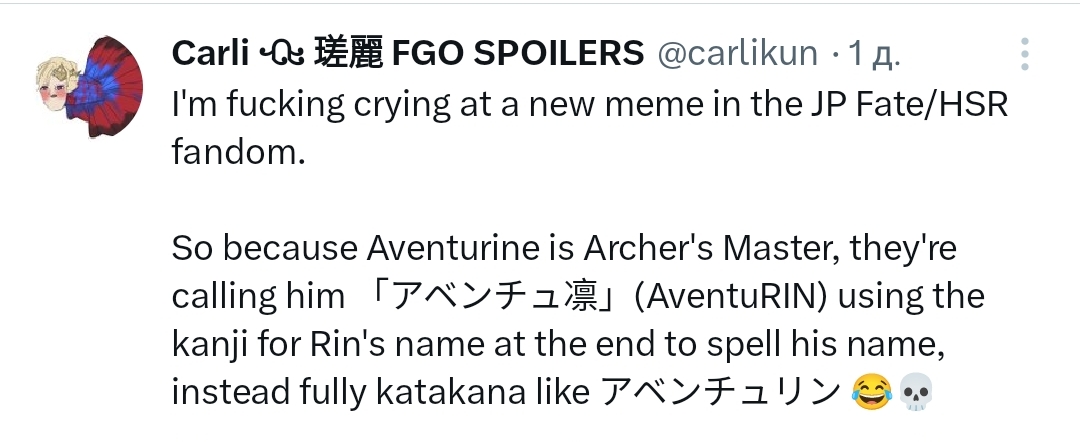This screenshot has width=1080, height=442.
Task: Open Carli's profile picture avatar
Action: click(x=90, y=87)
